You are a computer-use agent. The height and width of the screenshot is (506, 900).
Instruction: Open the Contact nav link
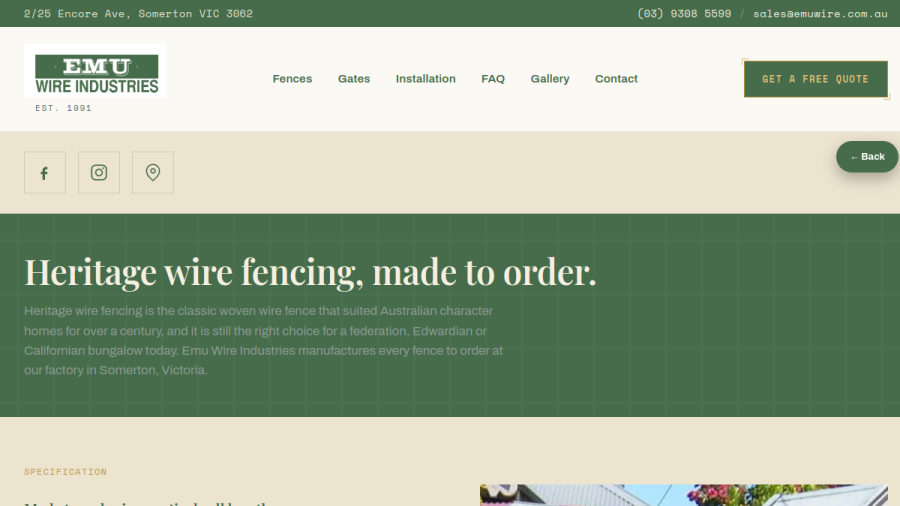click(x=616, y=79)
